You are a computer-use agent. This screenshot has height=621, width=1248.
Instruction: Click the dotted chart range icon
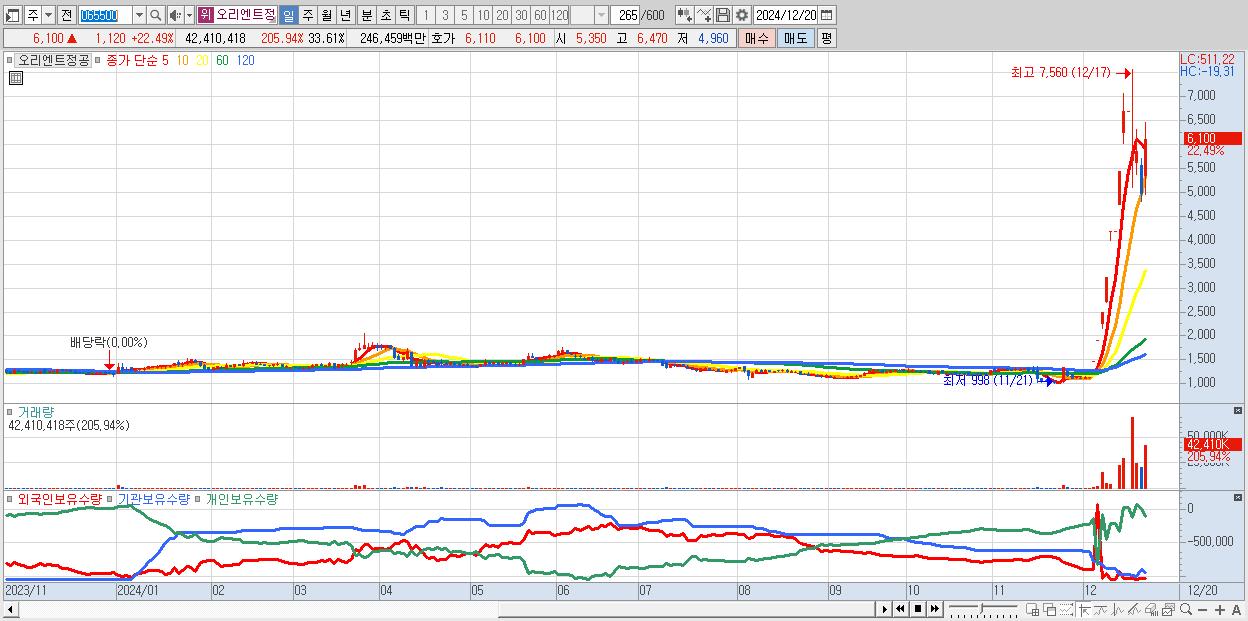click(1066, 609)
